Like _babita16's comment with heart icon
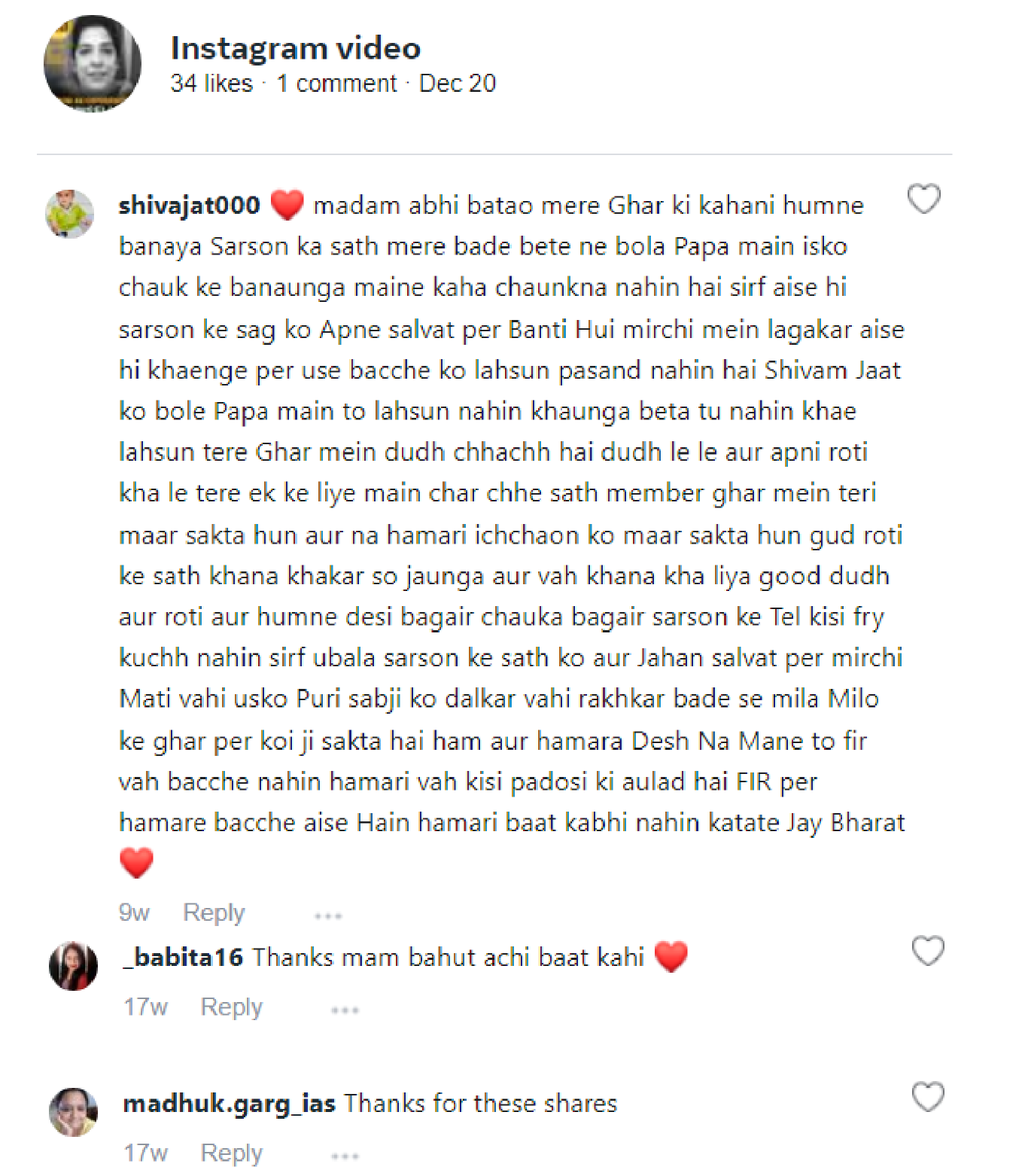Image resolution: width=1022 pixels, height=1176 pixels. (x=927, y=951)
